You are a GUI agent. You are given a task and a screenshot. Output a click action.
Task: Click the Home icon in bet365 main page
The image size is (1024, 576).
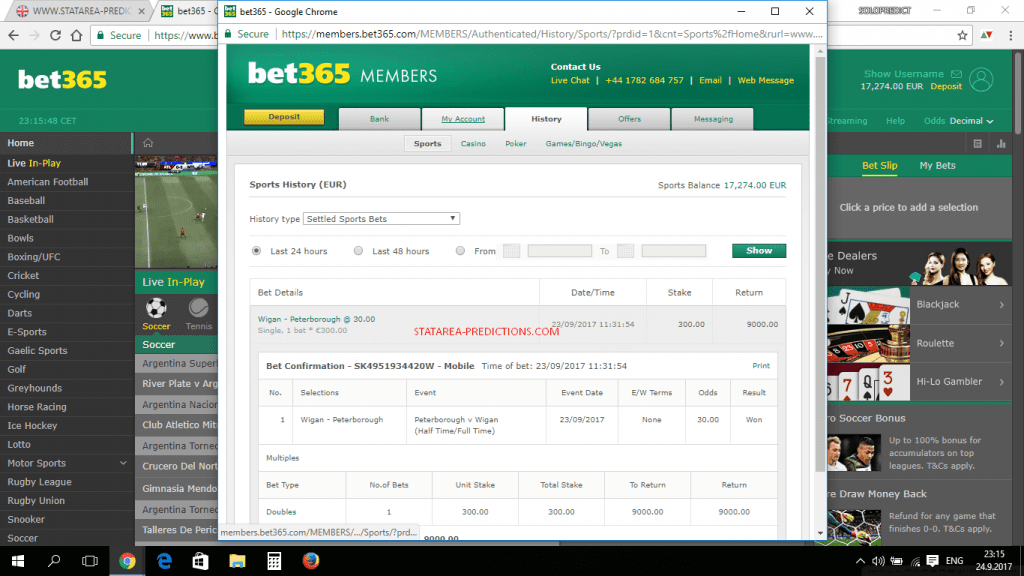tap(148, 143)
